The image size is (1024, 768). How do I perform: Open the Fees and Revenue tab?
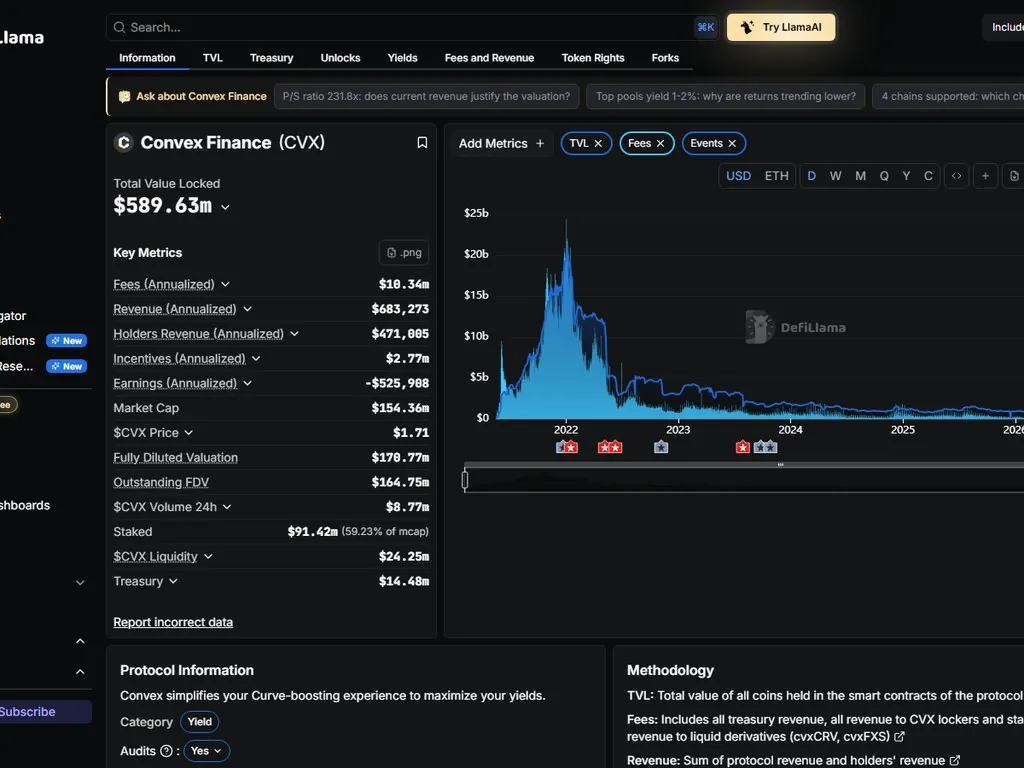pyautogui.click(x=489, y=58)
